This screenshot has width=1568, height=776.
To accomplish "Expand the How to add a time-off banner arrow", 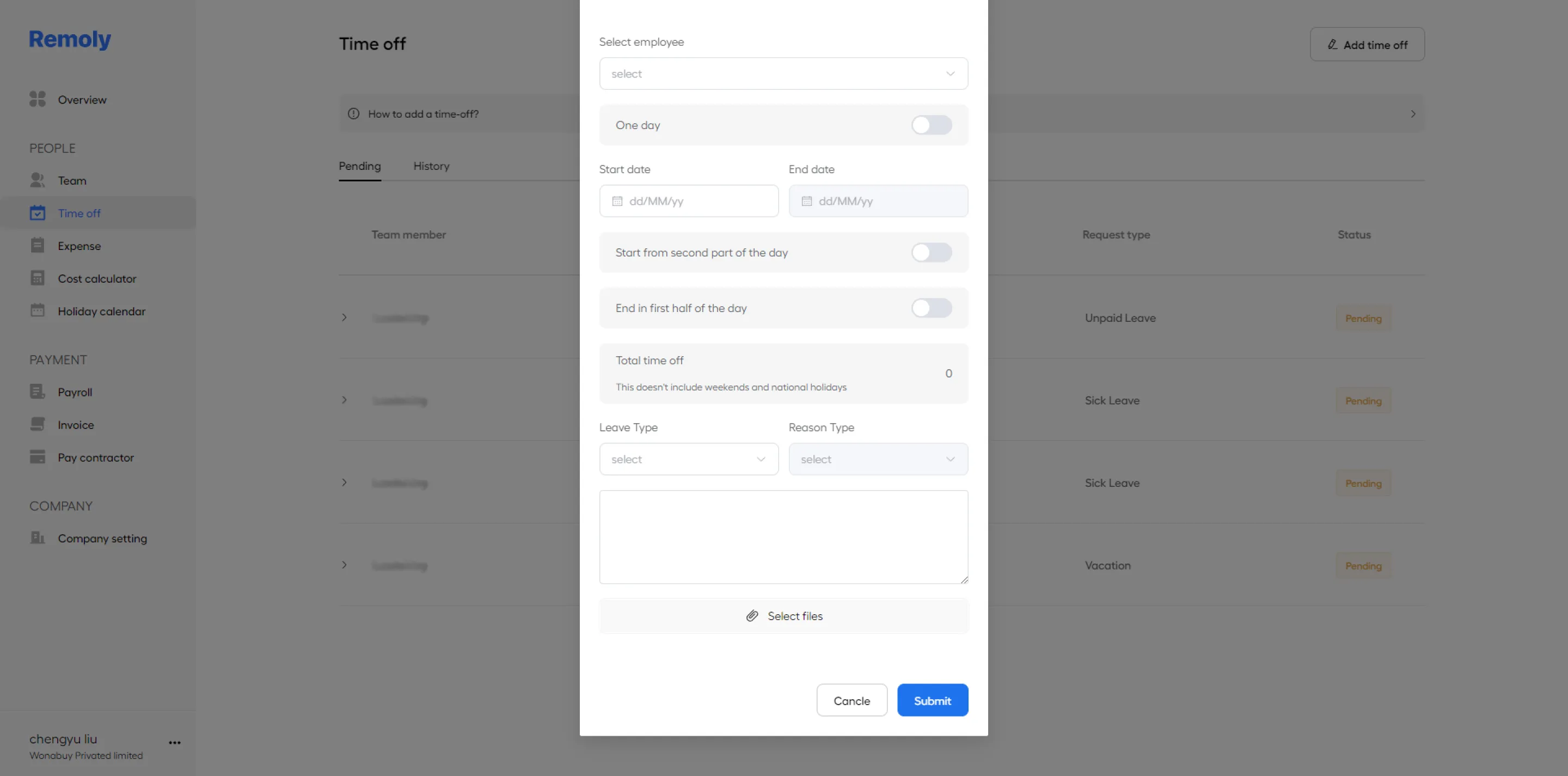I will tap(1413, 114).
